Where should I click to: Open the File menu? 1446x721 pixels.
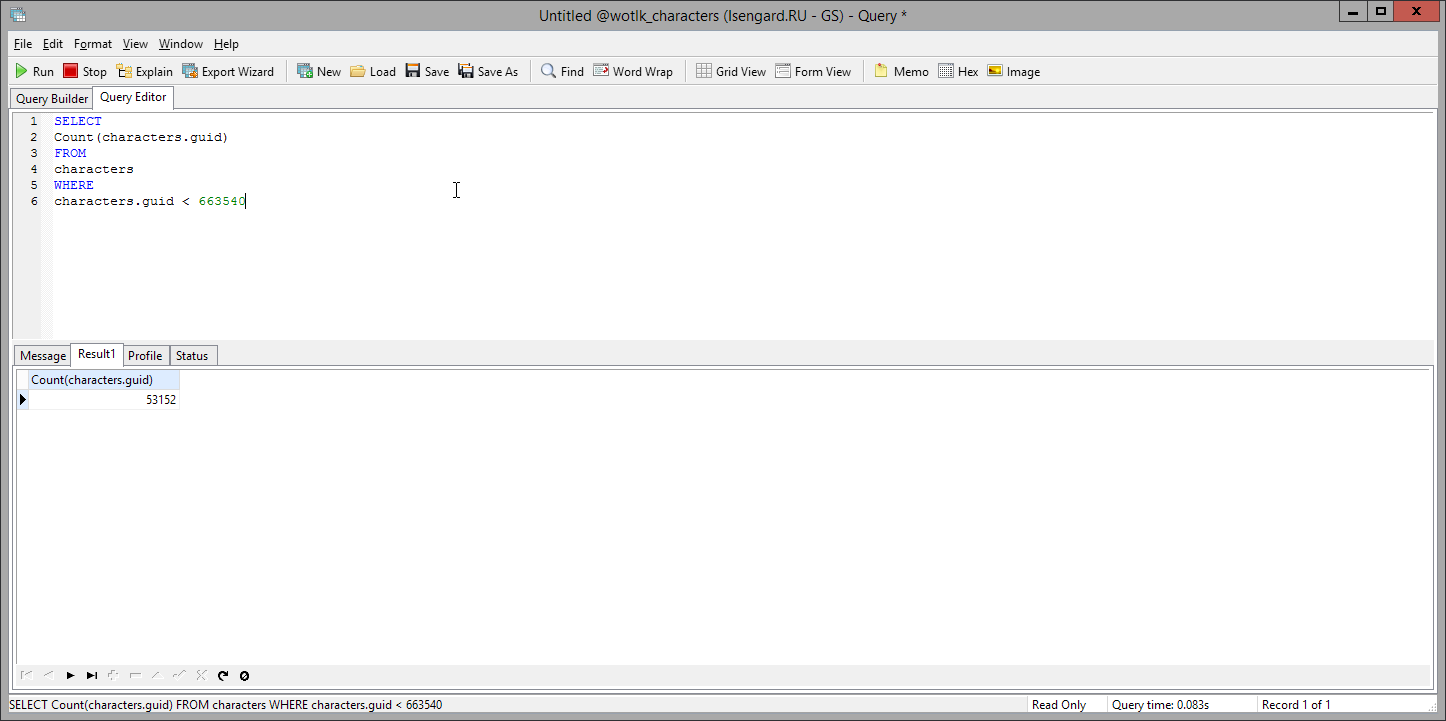tap(23, 44)
